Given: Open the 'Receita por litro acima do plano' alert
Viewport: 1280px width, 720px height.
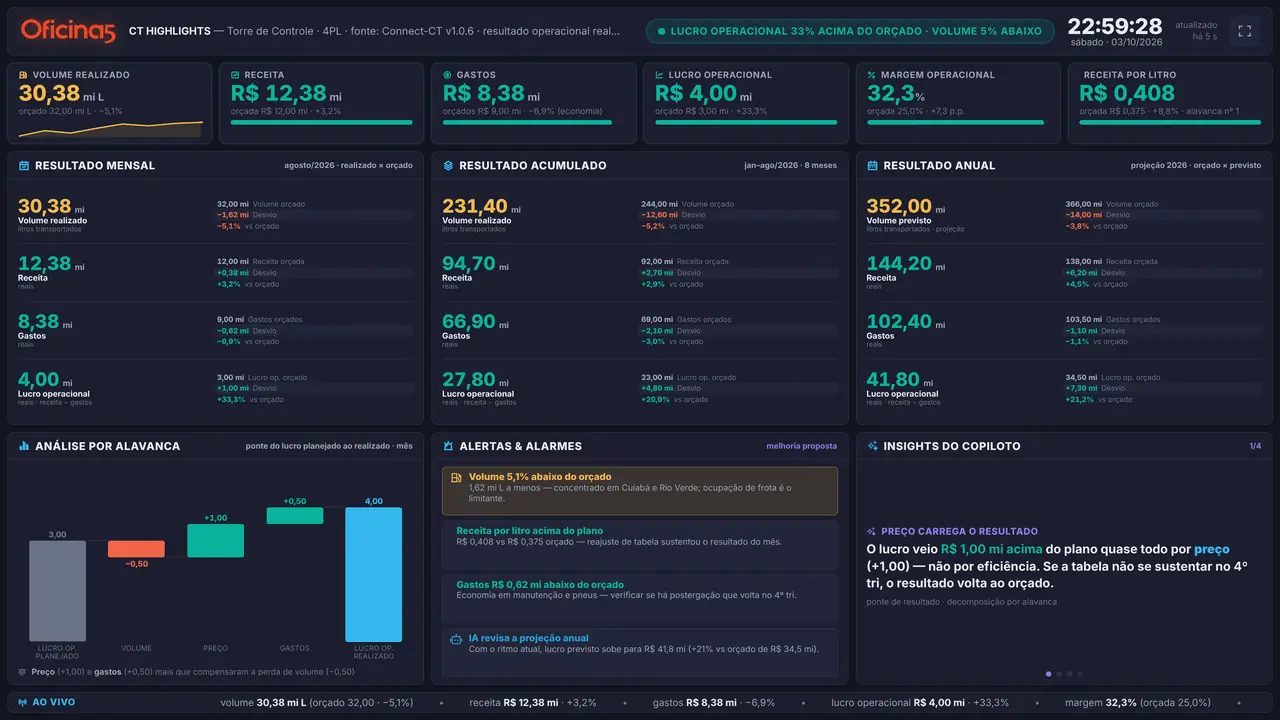Looking at the screenshot, I should (x=640, y=544).
